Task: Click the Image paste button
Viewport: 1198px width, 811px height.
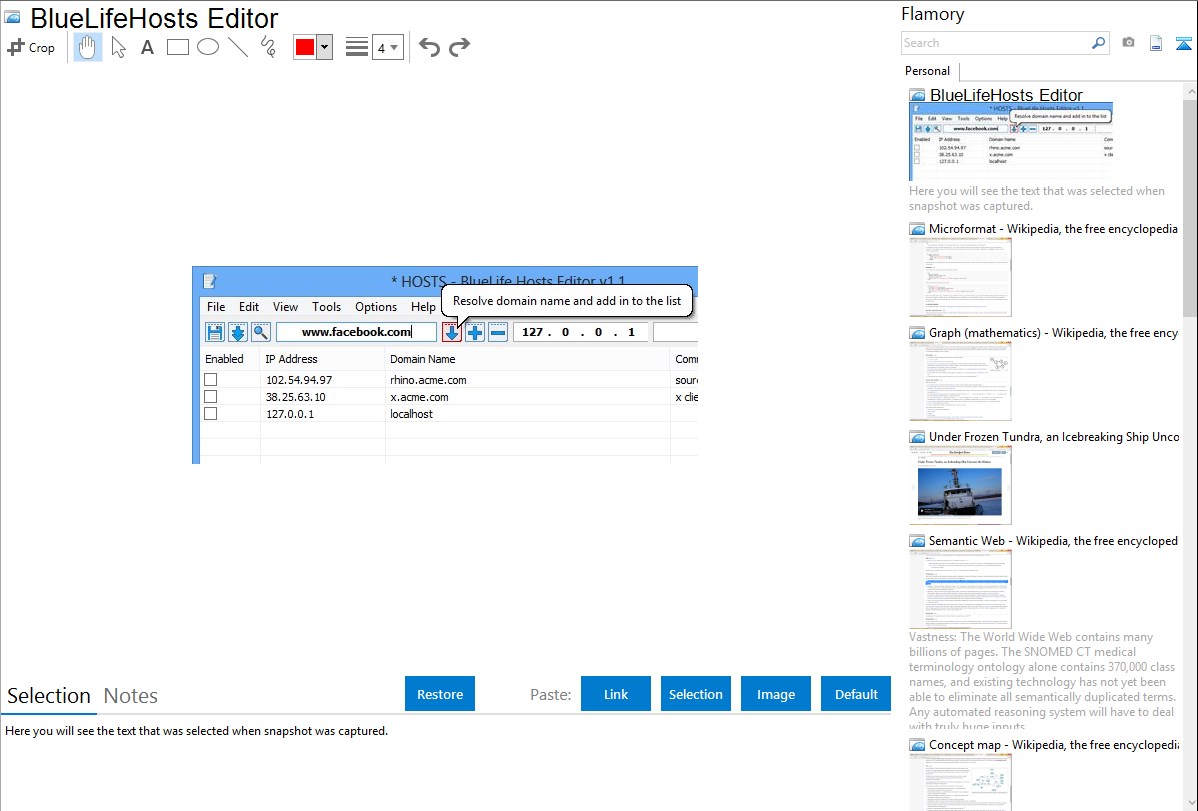Action: point(775,694)
